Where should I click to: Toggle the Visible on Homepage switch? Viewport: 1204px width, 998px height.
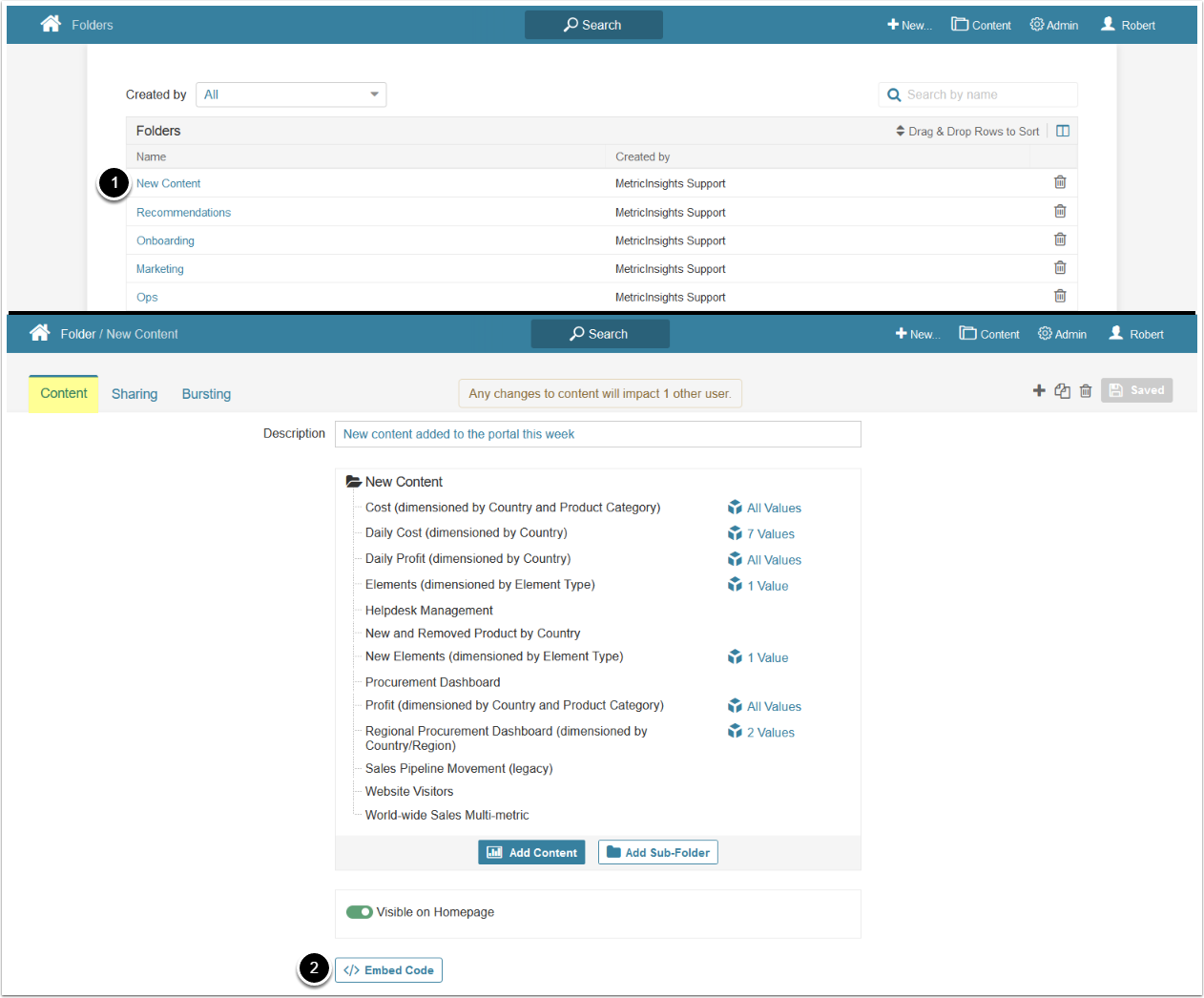pyautogui.click(x=359, y=912)
